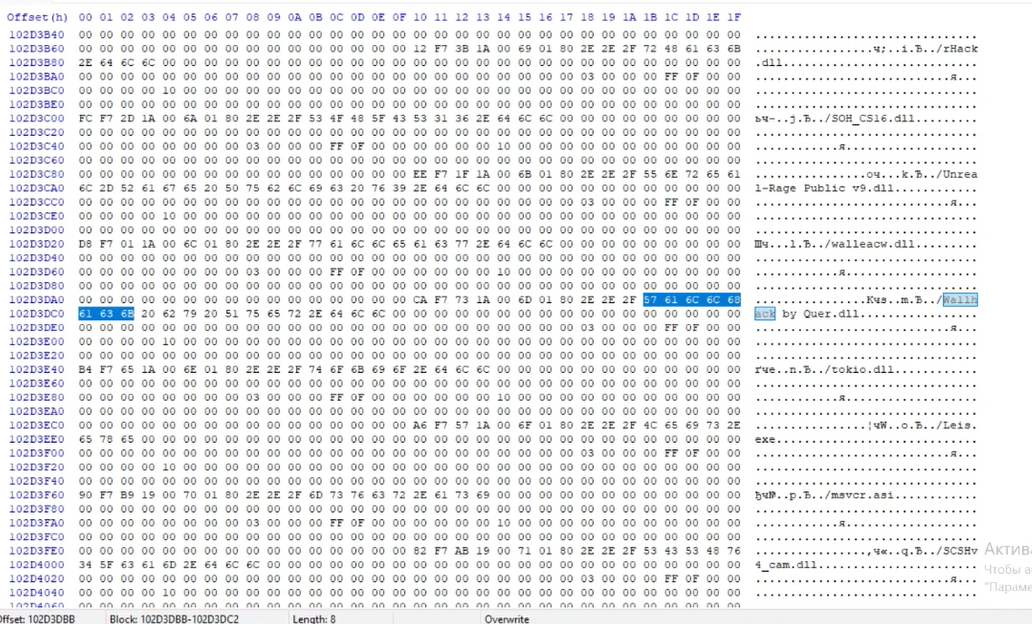Click the 0F column header
Image resolution: width=1032 pixels, height=624 pixels.
(x=399, y=18)
